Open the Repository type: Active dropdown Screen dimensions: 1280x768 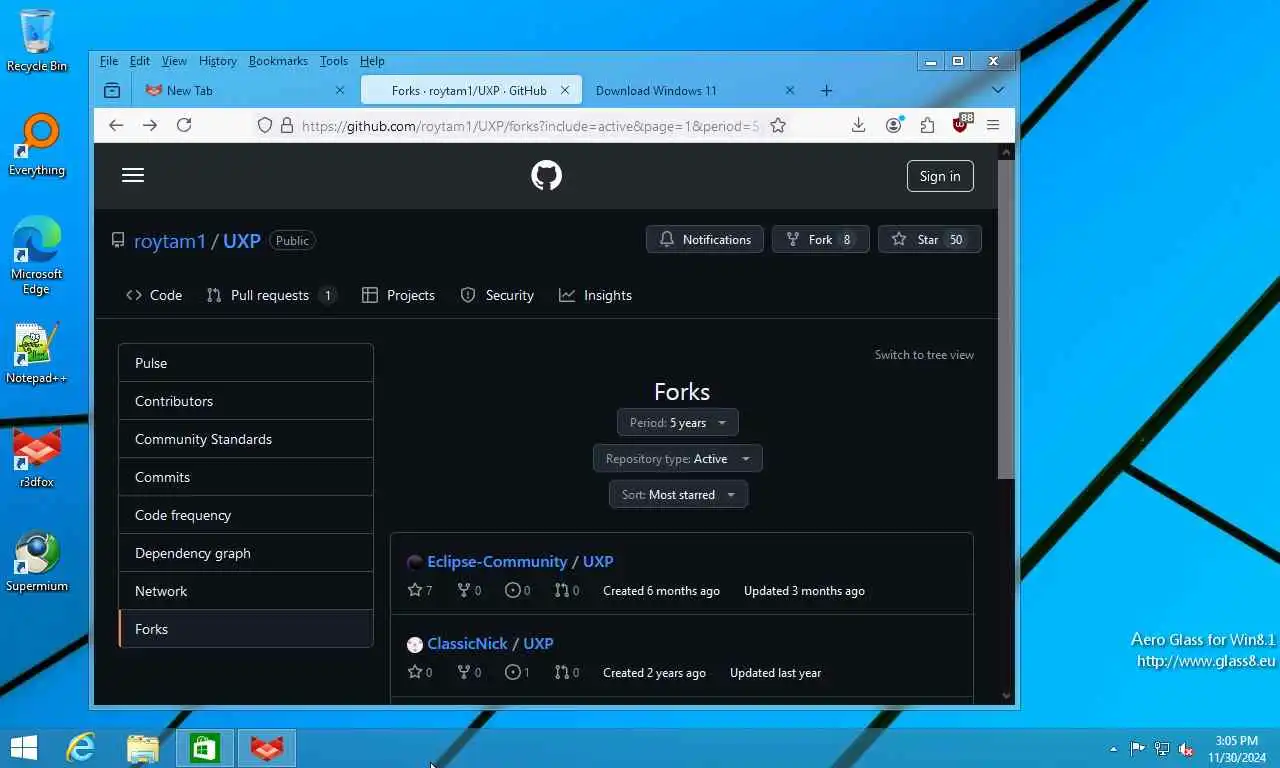pyautogui.click(x=678, y=459)
